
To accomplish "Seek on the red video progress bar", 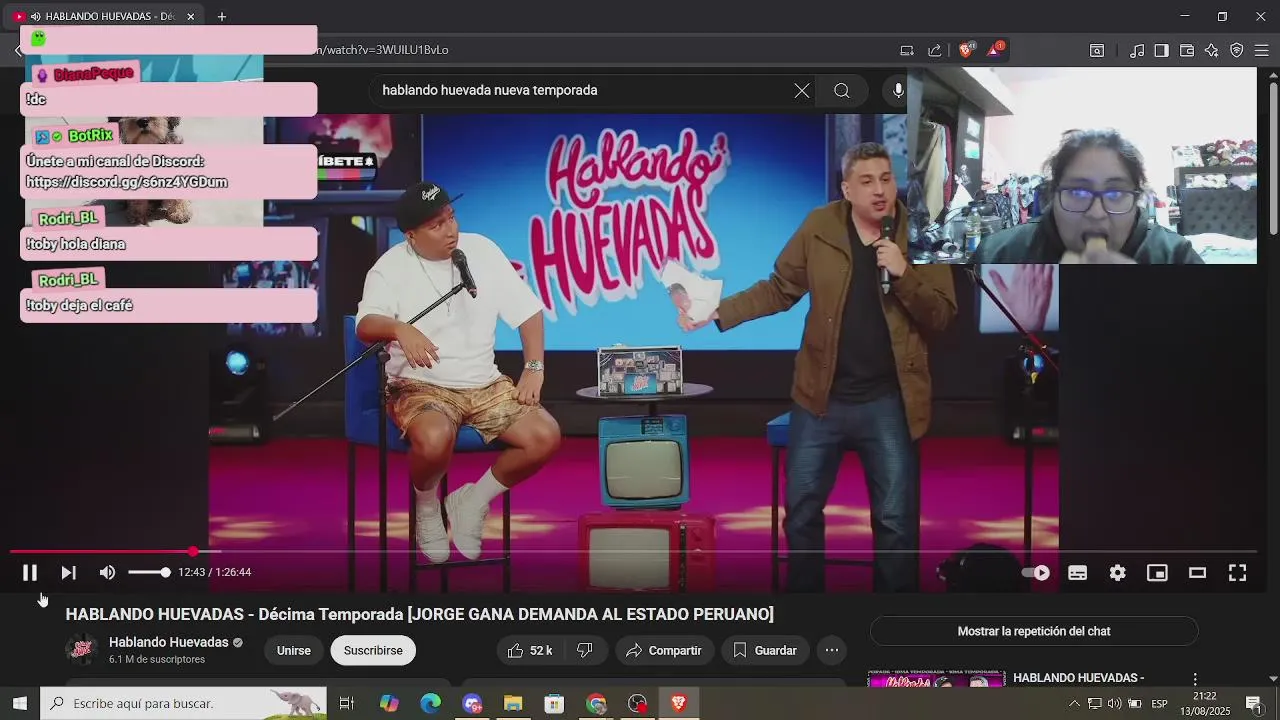I will pyautogui.click(x=633, y=551).
